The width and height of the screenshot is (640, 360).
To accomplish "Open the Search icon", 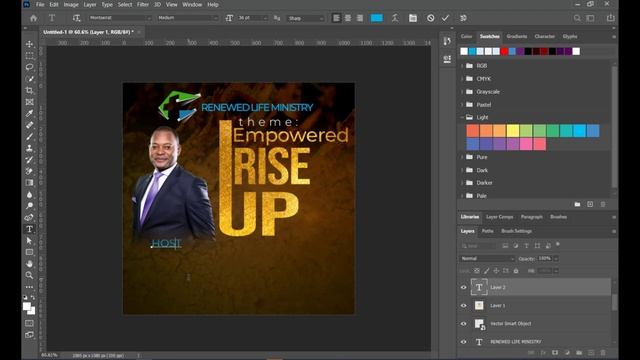I will tap(577, 18).
